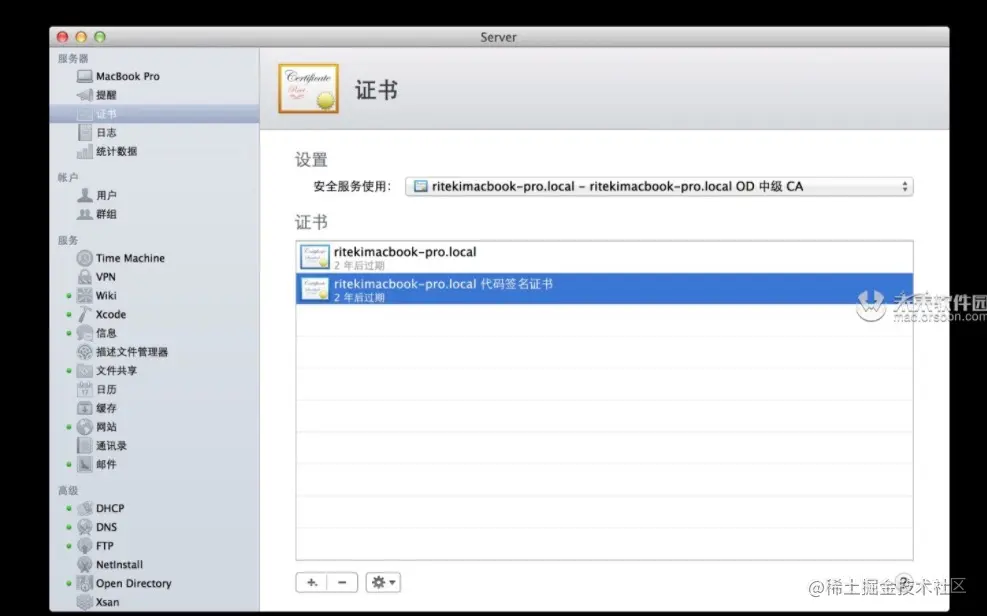The width and height of the screenshot is (987, 616).
Task: Open the NetInstall service
Action: tap(110, 565)
